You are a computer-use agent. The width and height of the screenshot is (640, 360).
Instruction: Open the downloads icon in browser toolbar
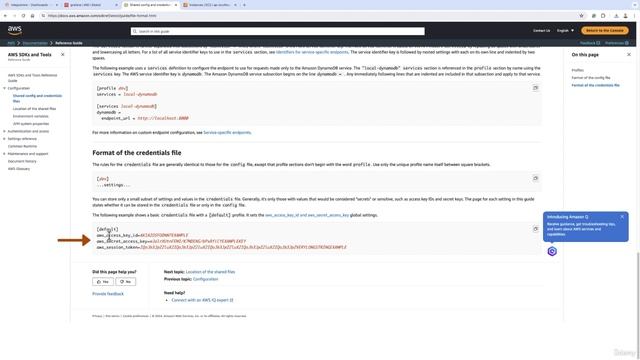tap(616, 16)
